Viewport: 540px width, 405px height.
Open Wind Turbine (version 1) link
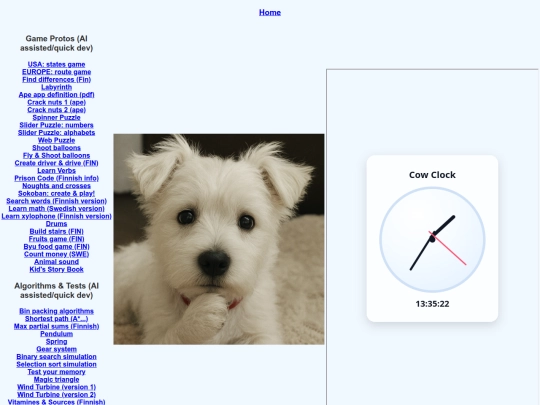click(56, 387)
